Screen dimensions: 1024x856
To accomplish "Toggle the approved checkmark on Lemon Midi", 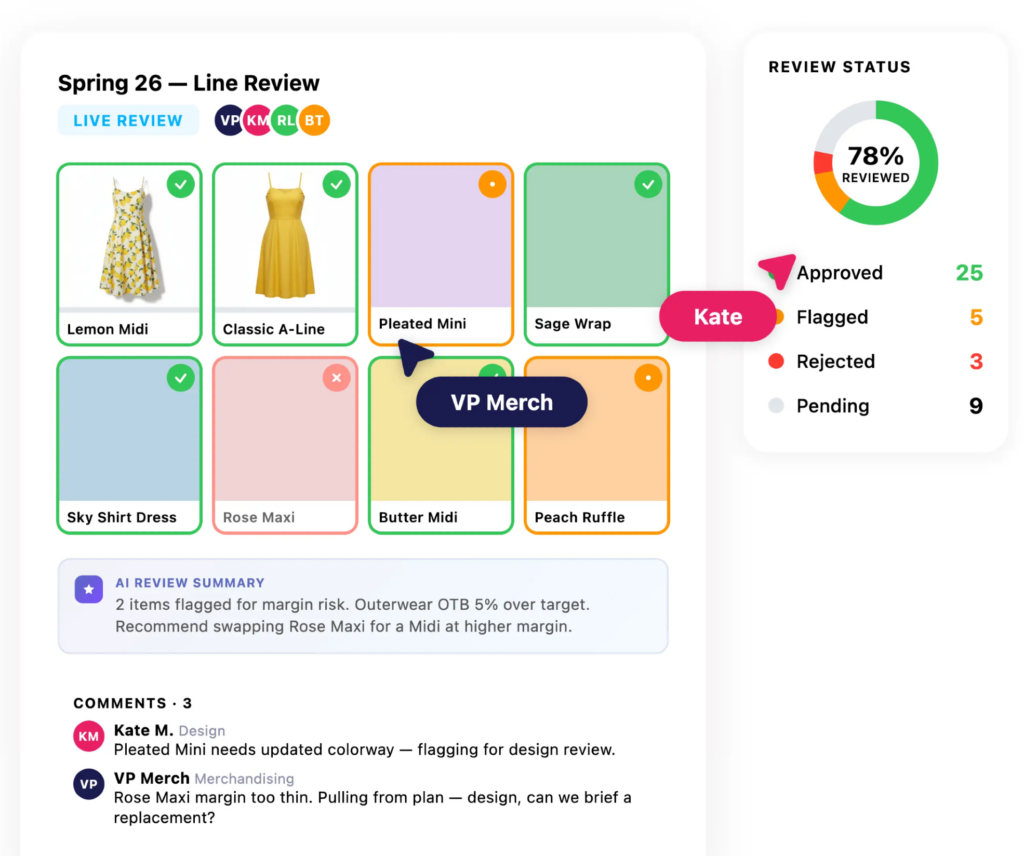I will tap(181, 184).
